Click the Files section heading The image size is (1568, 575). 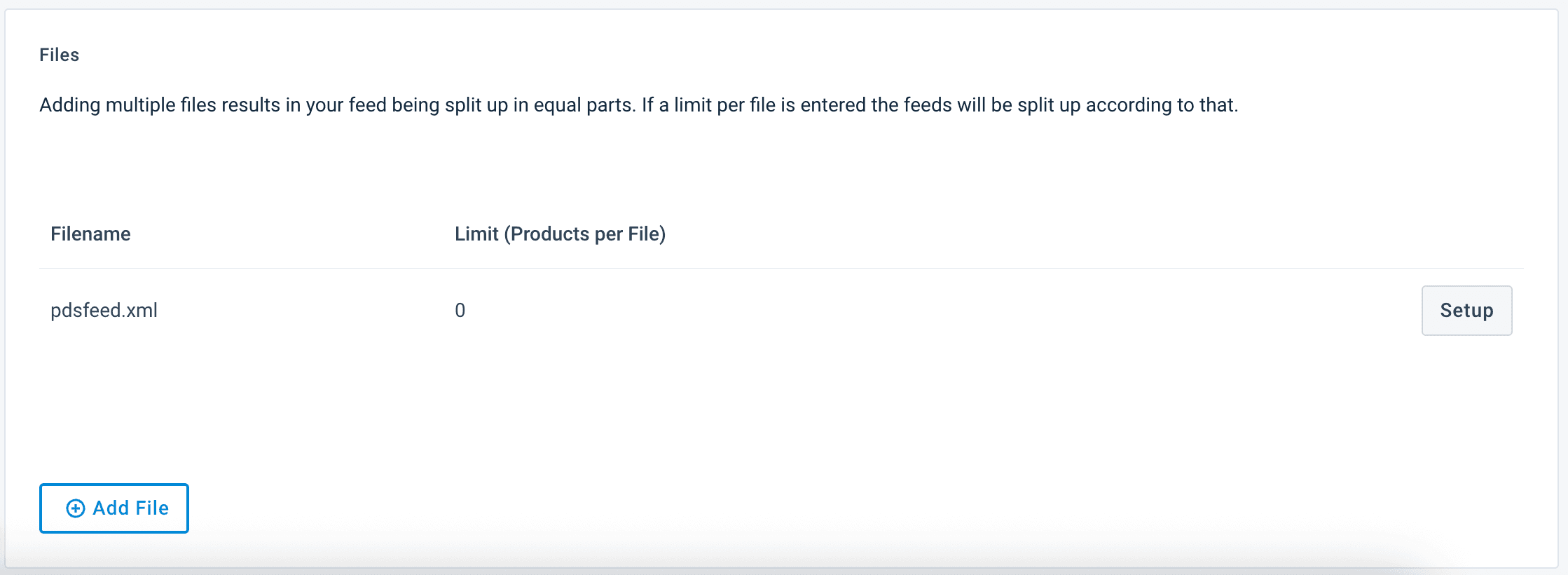[x=59, y=55]
